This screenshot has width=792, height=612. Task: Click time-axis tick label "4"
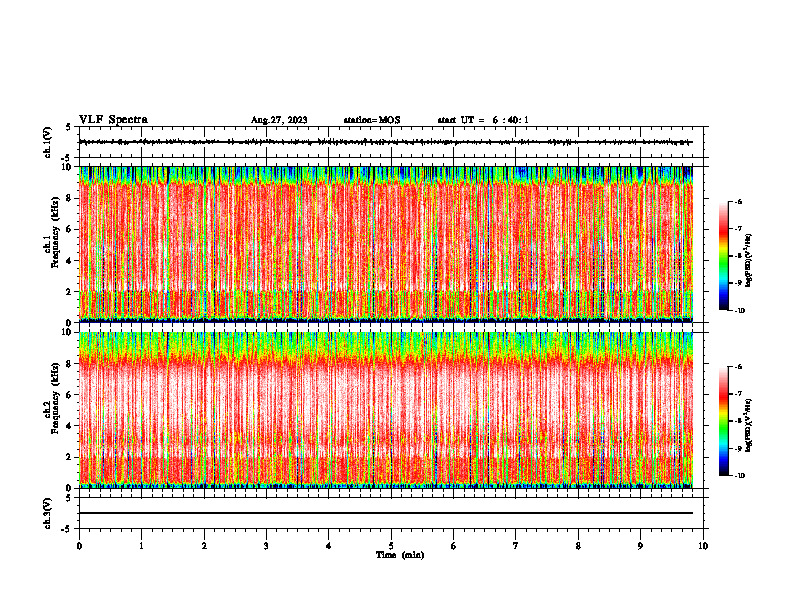[x=329, y=546]
